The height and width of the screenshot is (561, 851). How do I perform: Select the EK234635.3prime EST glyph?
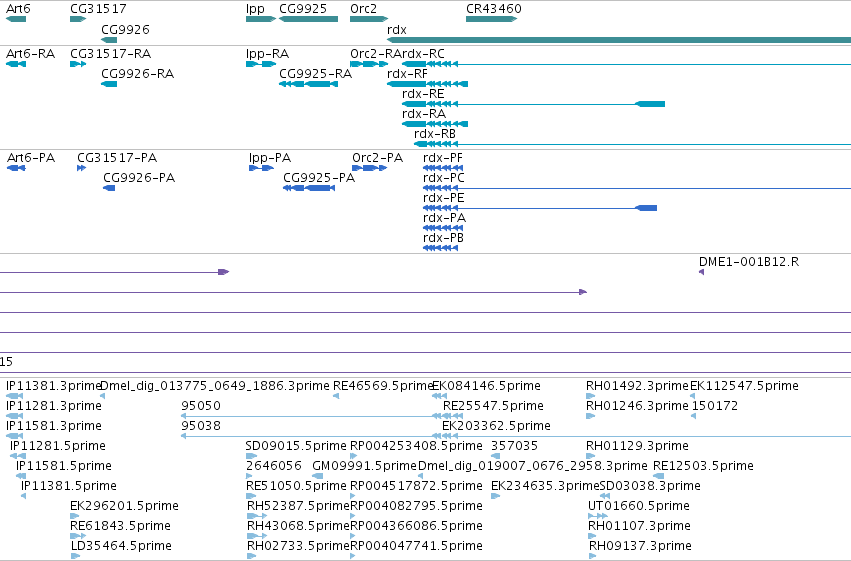click(495, 496)
